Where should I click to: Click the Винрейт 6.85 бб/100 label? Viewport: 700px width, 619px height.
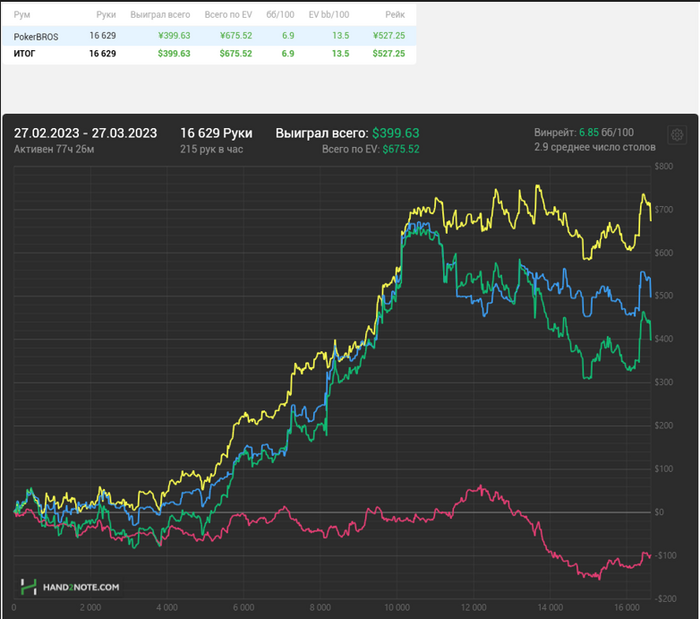[x=584, y=132]
